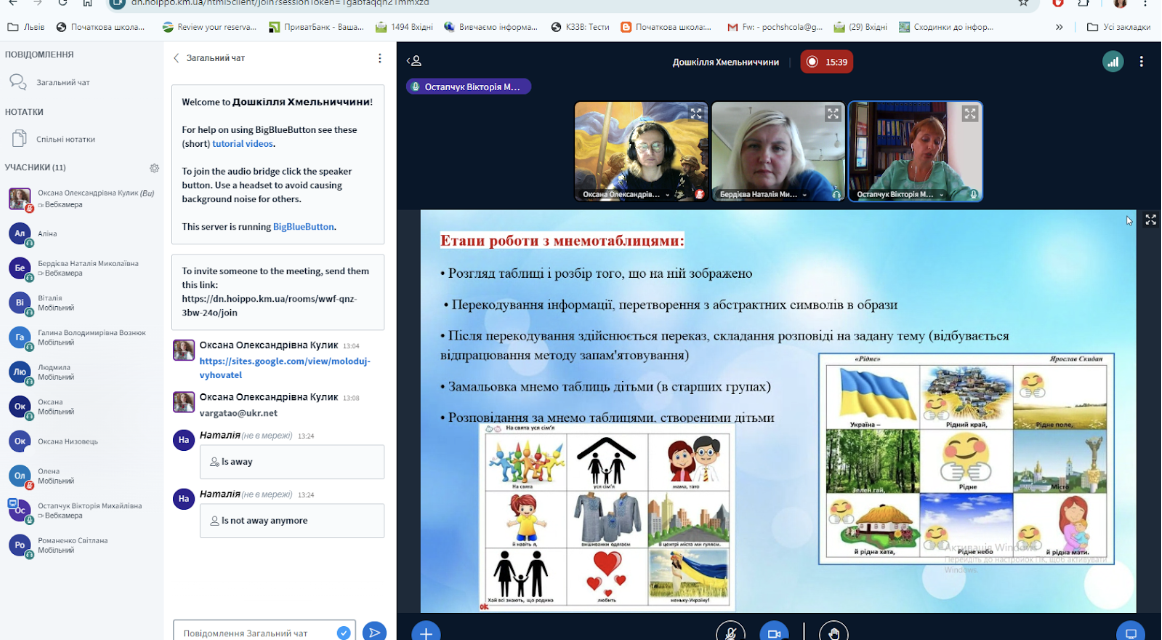Image resolution: width=1162 pixels, height=640 pixels.
Task: Toggle microphone mute button
Action: pyautogui.click(x=731, y=633)
